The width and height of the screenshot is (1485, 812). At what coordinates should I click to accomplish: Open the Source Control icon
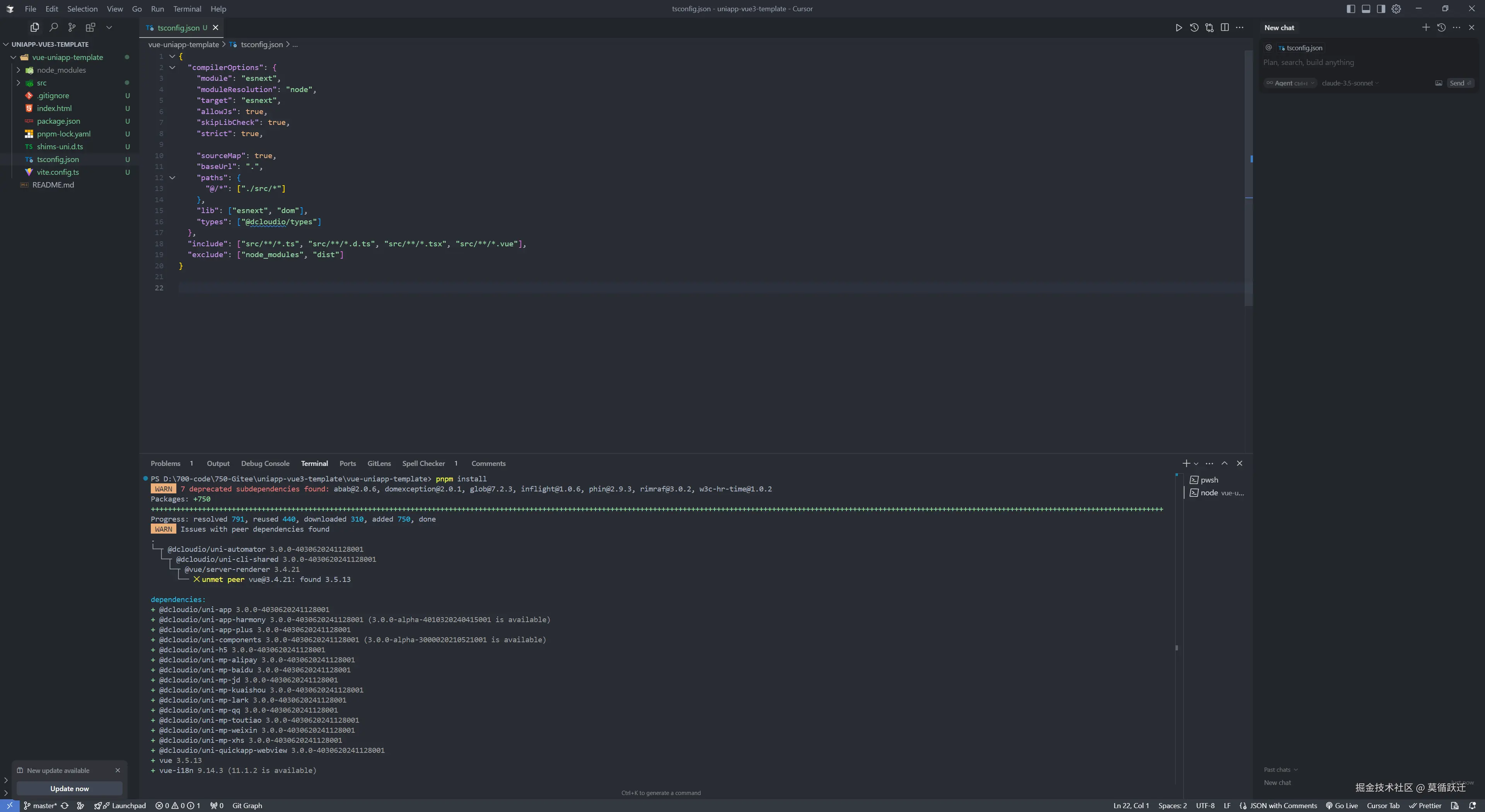pyautogui.click(x=72, y=27)
